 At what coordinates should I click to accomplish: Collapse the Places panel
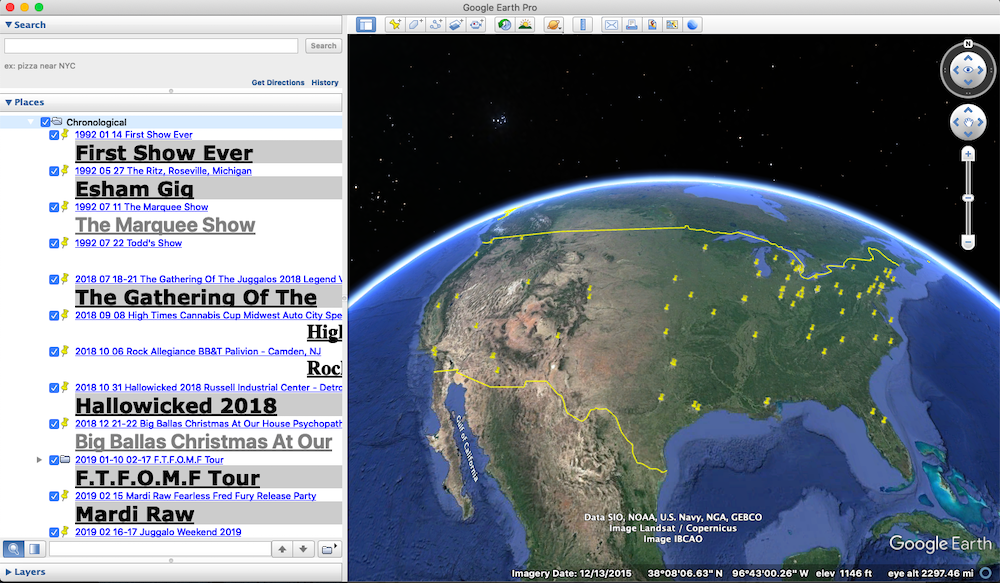pyautogui.click(x=8, y=102)
